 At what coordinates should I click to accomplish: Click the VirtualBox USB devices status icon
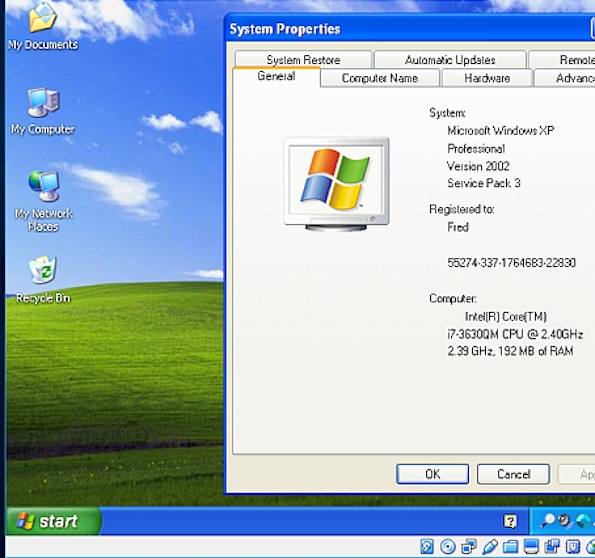490,547
